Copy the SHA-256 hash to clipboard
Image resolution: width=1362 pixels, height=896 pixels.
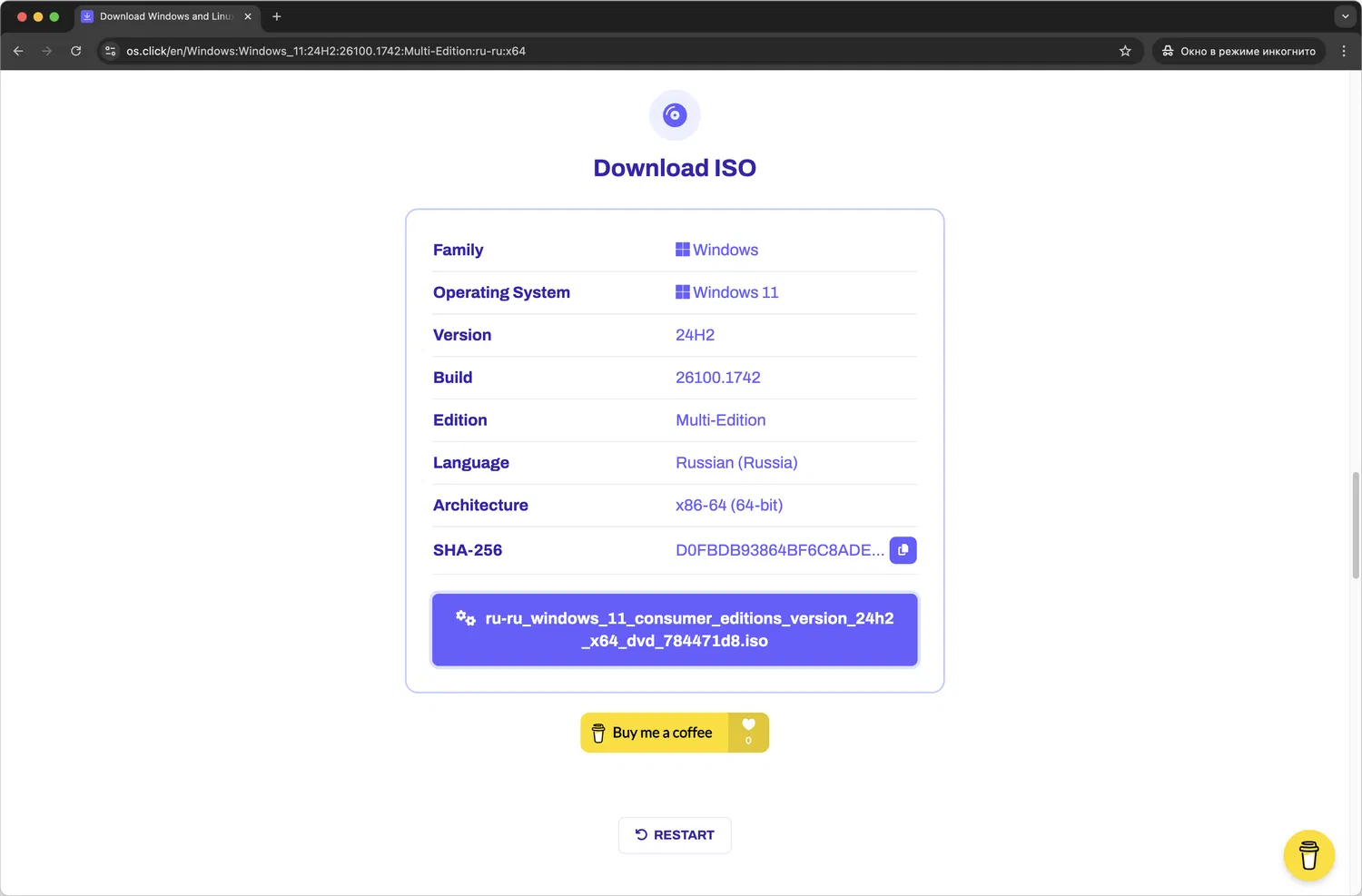pyautogui.click(x=903, y=550)
